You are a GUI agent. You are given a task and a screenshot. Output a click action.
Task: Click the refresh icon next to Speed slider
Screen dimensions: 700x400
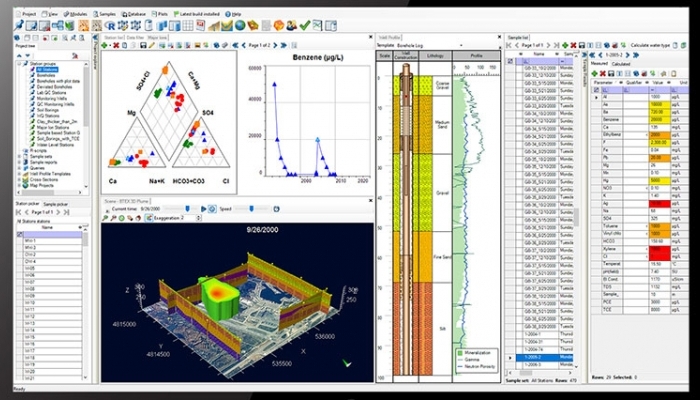click(x=276, y=208)
